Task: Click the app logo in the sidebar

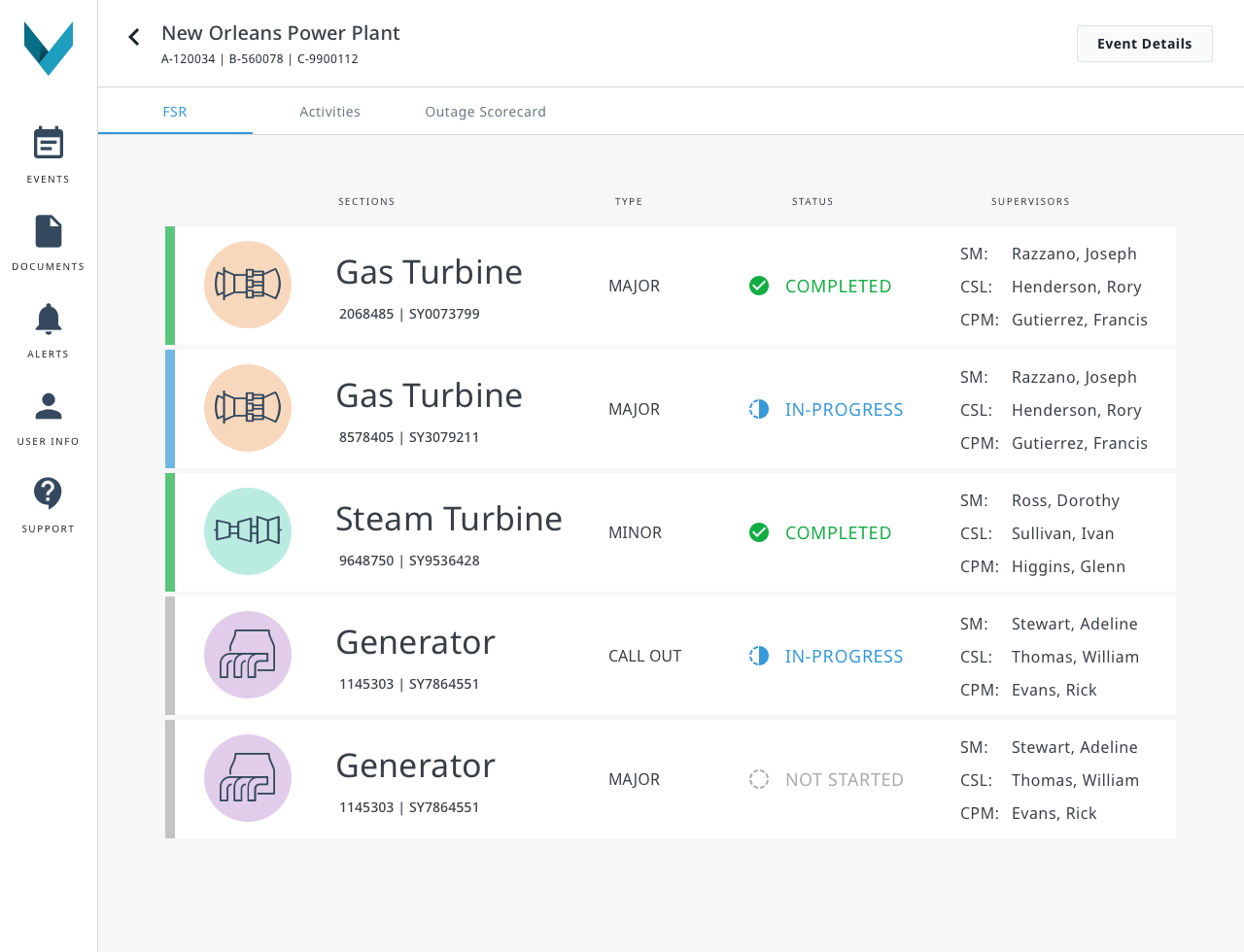Action: (49, 49)
